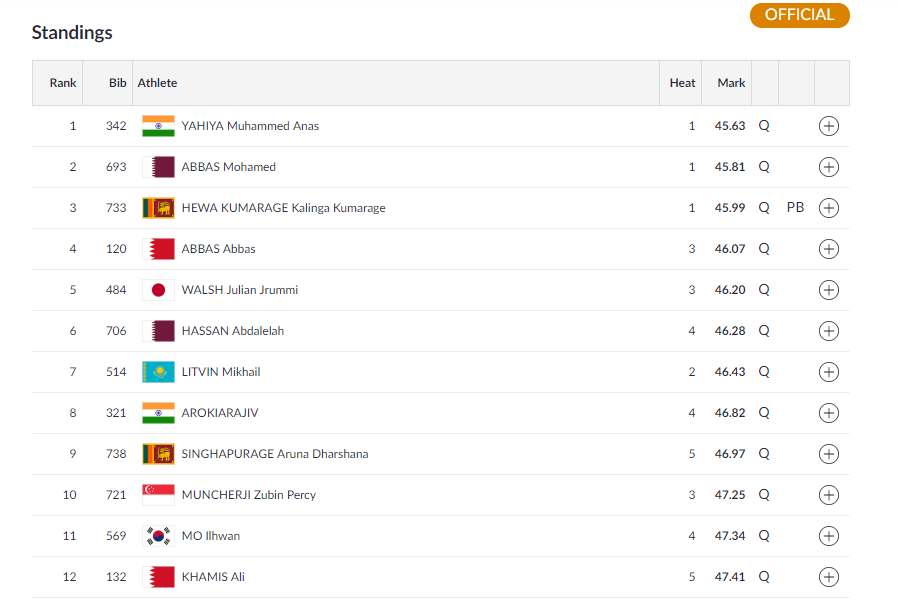This screenshot has width=898, height=601.
Task: Click plus icon in KHAMIS Ali row
Action: pyautogui.click(x=828, y=577)
